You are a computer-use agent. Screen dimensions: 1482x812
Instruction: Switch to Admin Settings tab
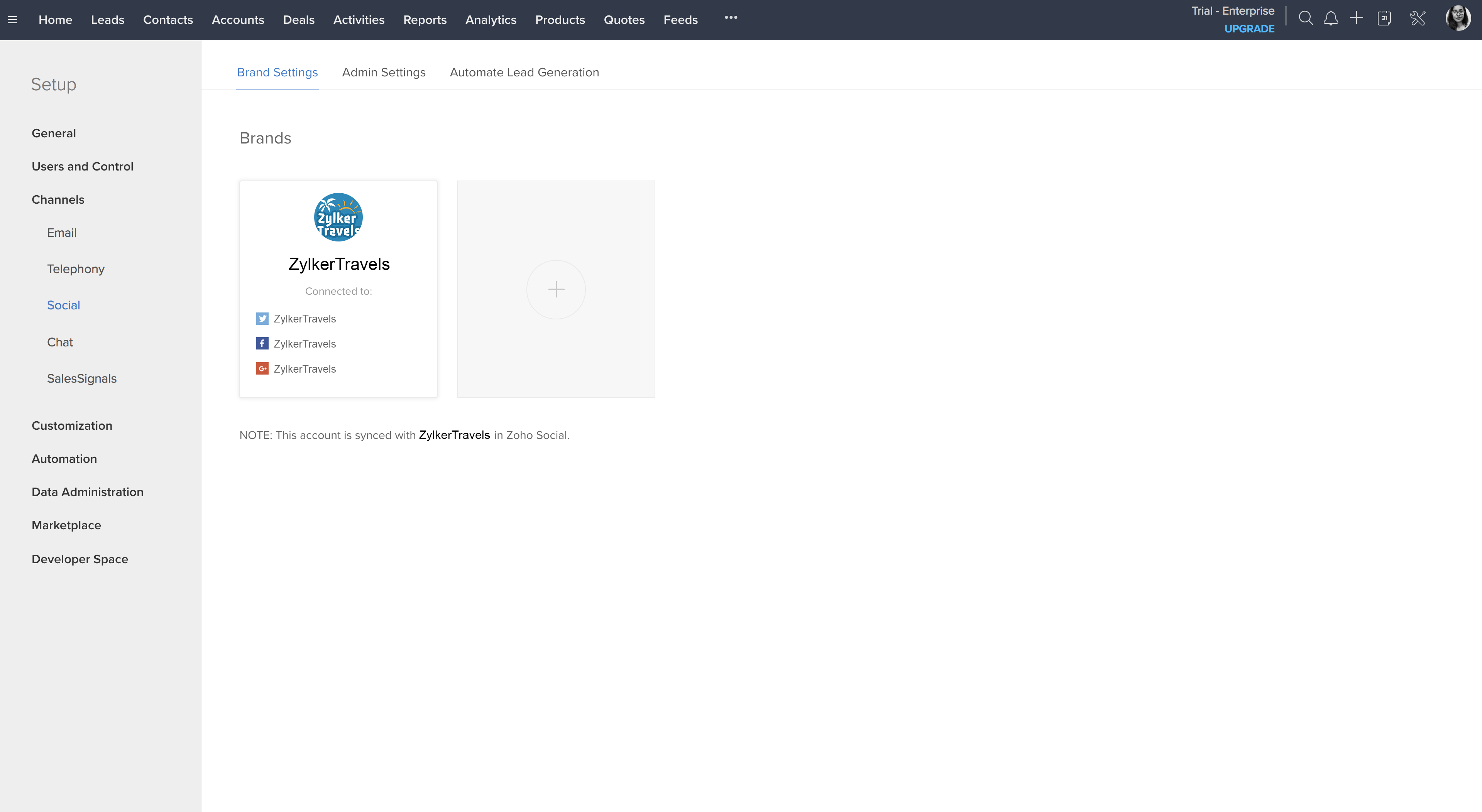click(384, 73)
